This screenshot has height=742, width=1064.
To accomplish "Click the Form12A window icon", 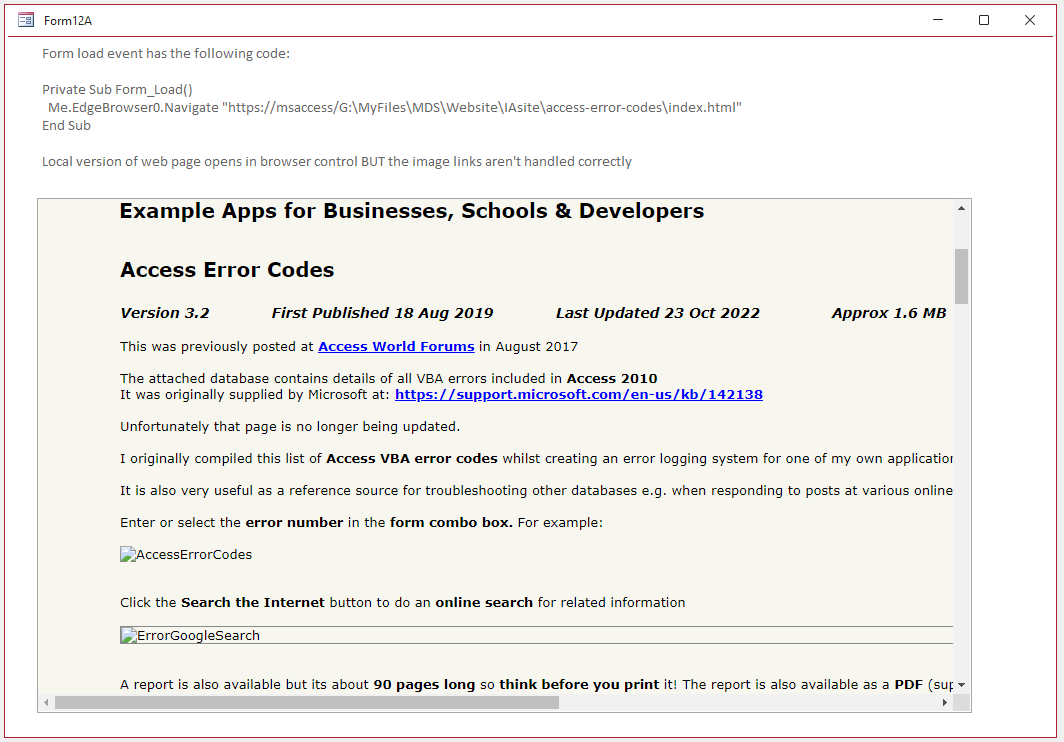I will [x=26, y=20].
